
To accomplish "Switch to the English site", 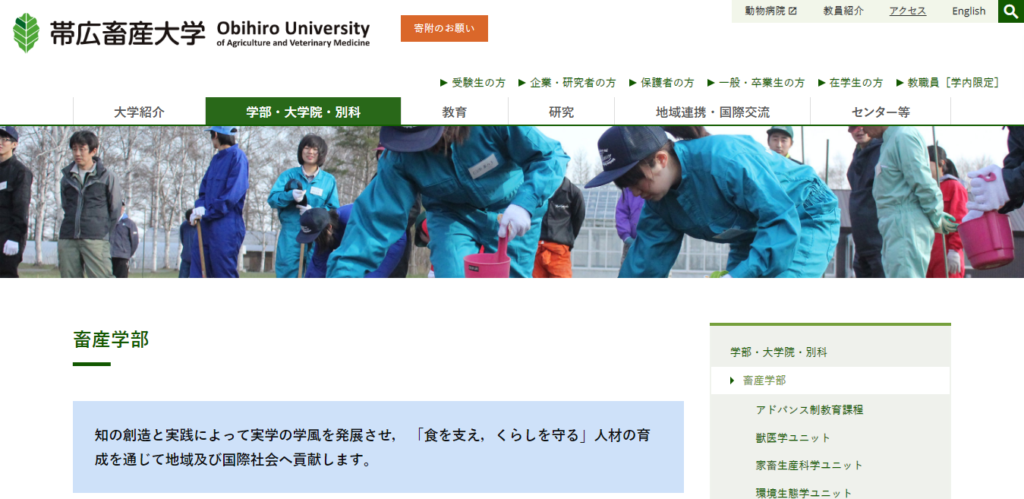I will click(968, 11).
